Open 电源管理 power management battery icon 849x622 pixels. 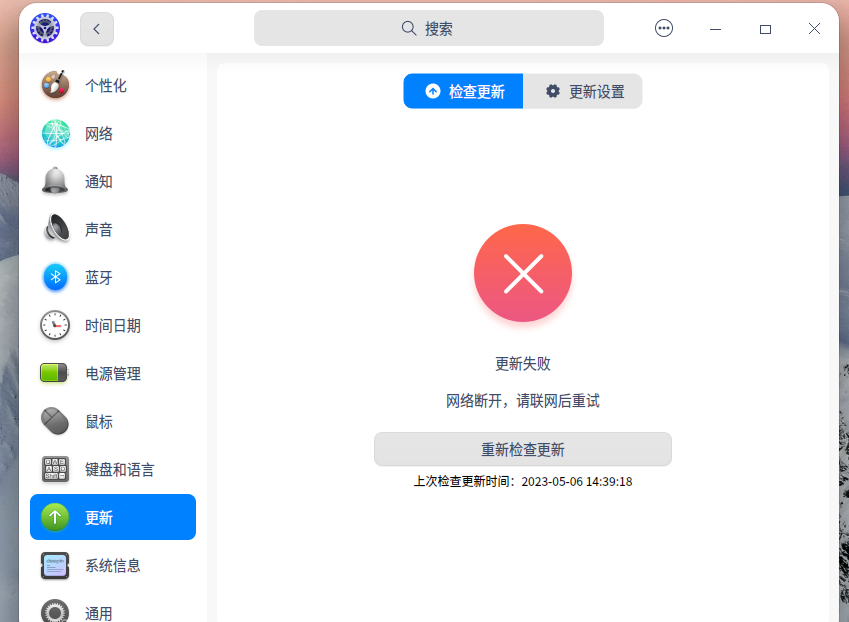pyautogui.click(x=55, y=373)
